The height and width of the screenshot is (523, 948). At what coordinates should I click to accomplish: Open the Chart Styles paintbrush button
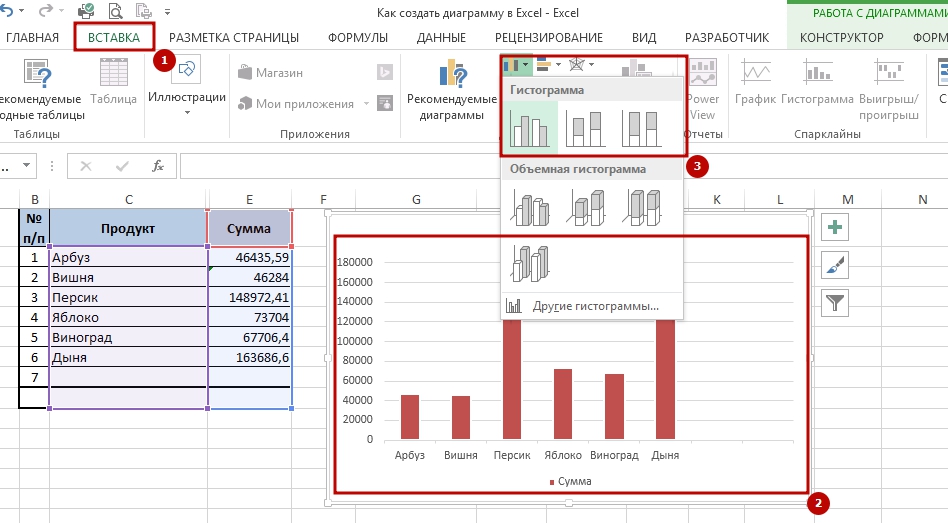coord(835,265)
